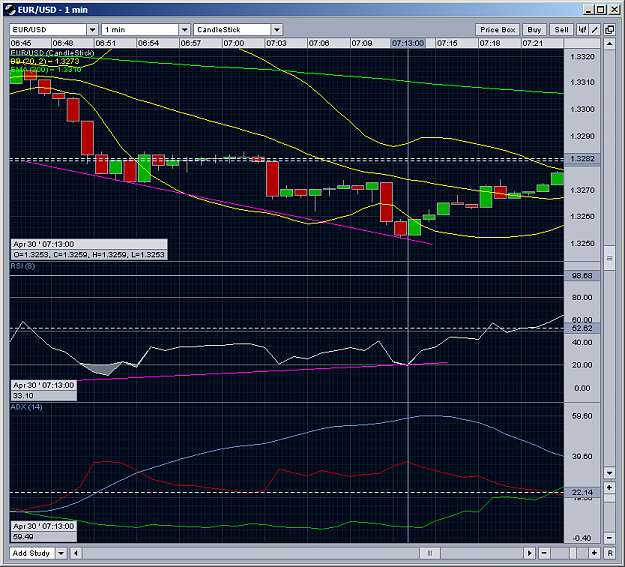
Task: Click the 07:00 time axis label
Action: [234, 43]
